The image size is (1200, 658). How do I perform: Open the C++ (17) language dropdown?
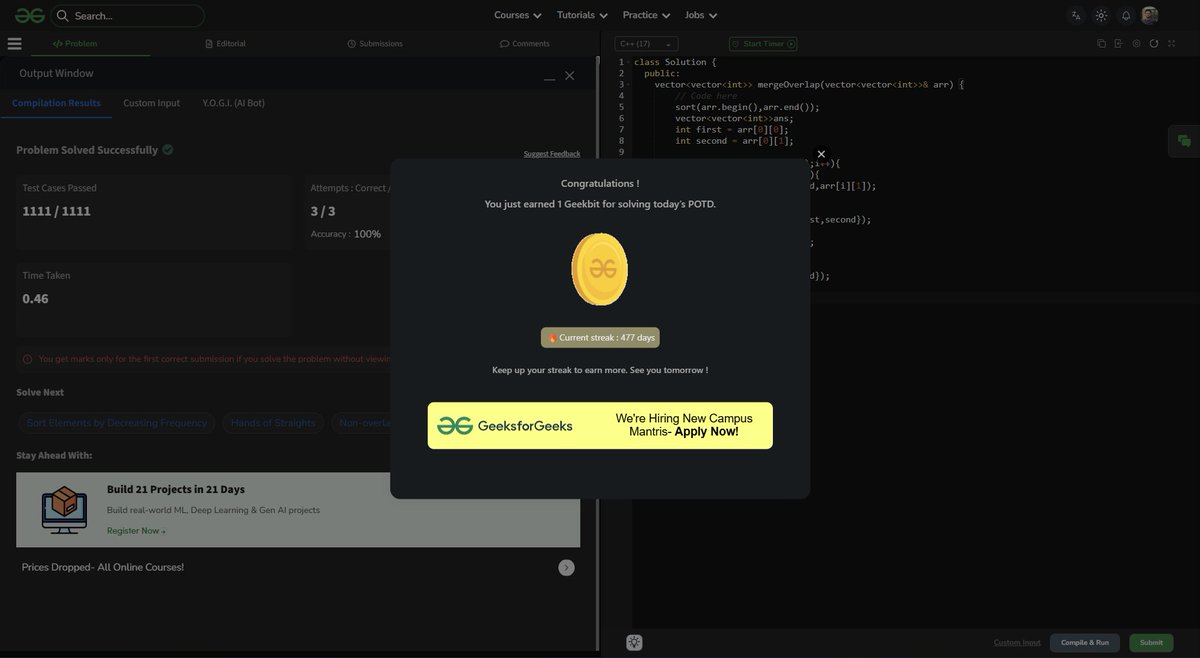[646, 44]
